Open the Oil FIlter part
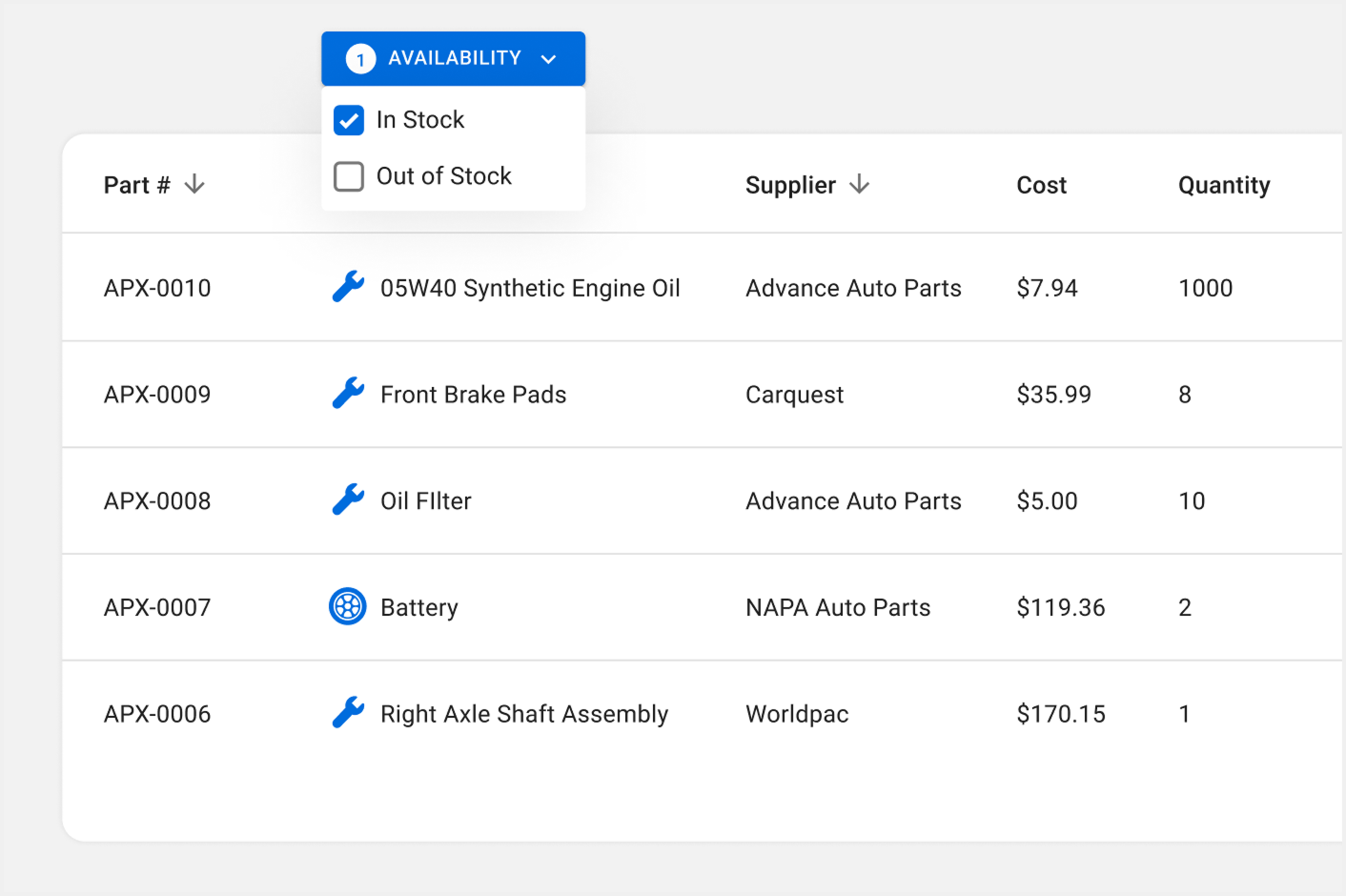Viewport: 1346px width, 896px height. (425, 501)
